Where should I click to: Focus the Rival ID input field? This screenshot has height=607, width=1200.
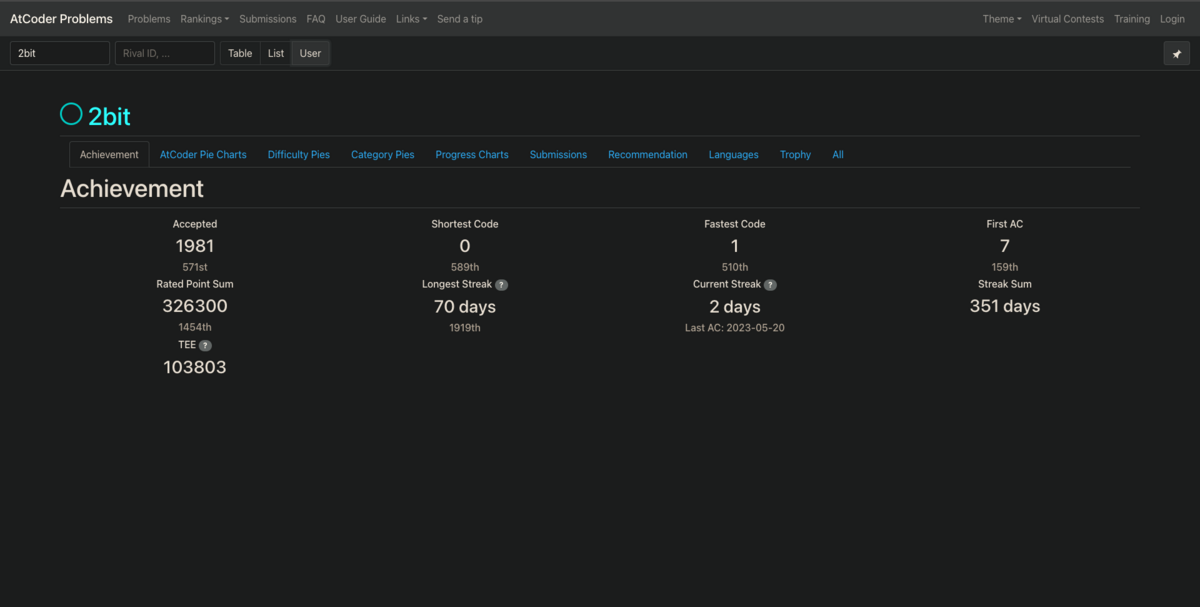(x=165, y=54)
